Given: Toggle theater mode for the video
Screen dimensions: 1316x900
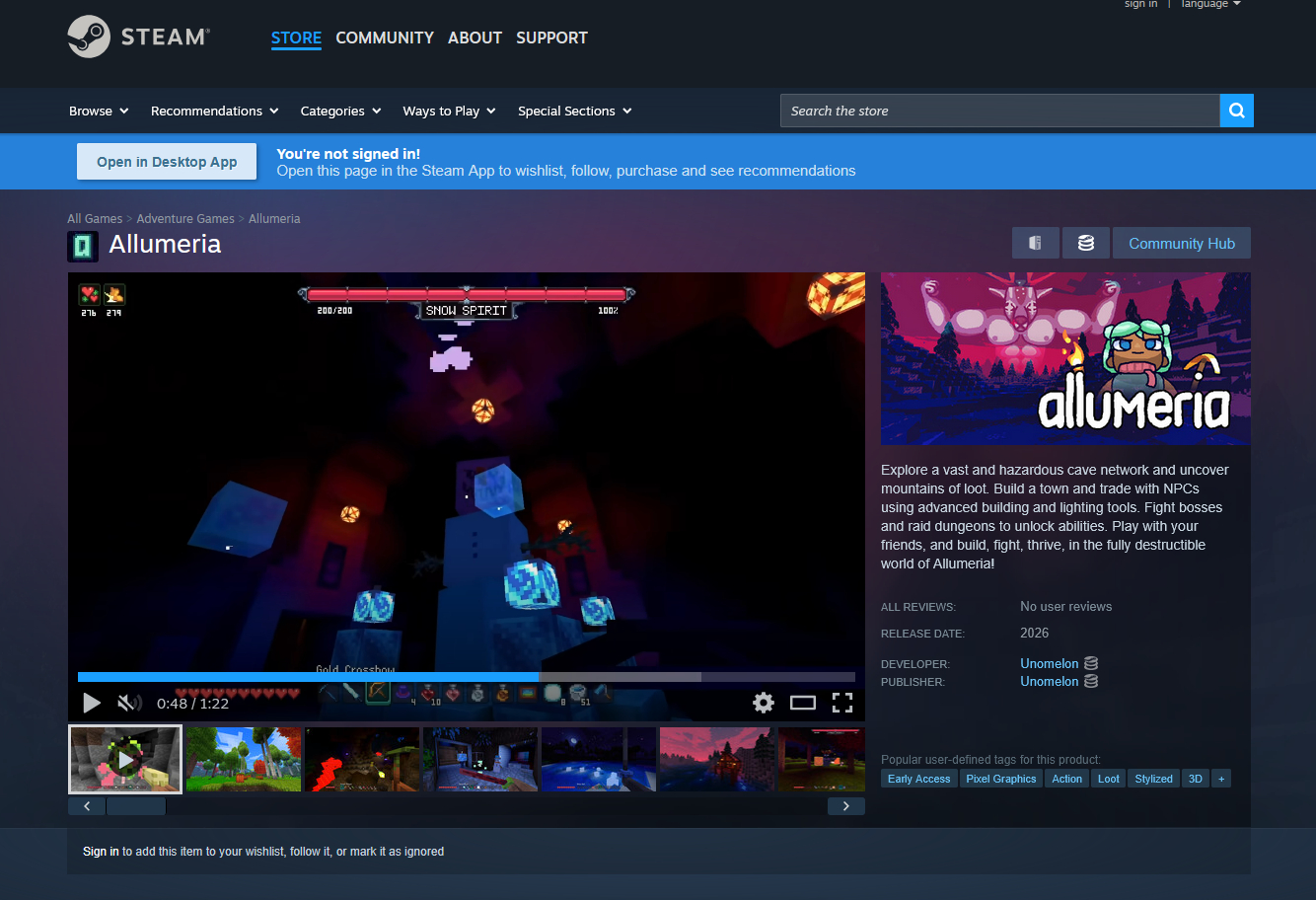Looking at the screenshot, I should [803, 703].
